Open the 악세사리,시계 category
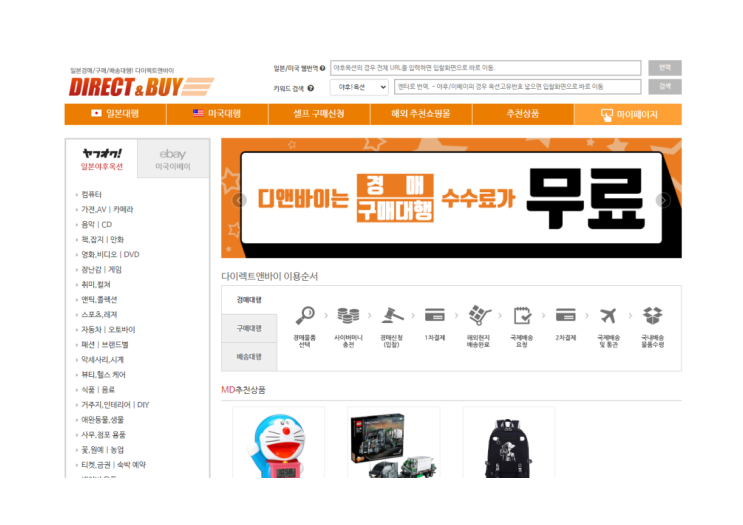 point(102,360)
